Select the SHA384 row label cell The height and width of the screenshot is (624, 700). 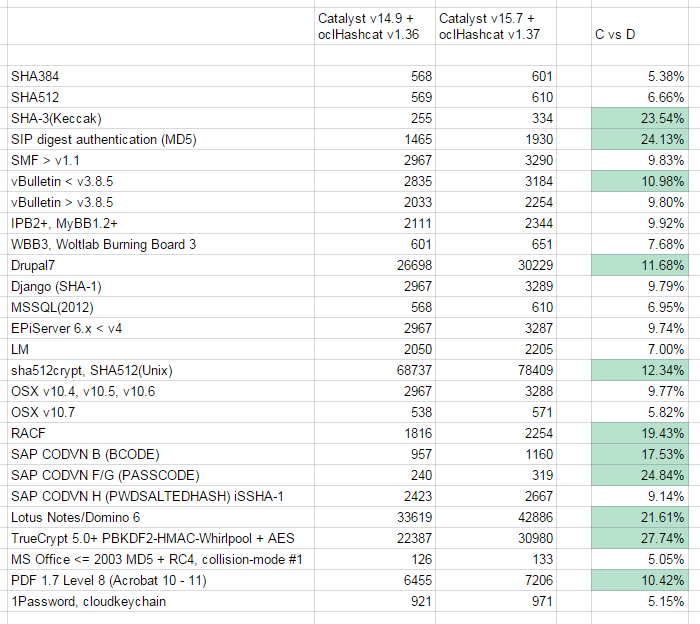point(161,76)
